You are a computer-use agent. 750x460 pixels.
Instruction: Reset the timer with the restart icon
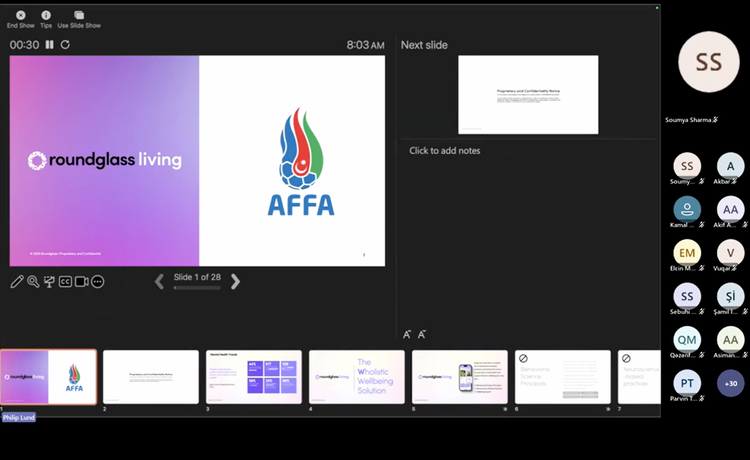pyautogui.click(x=65, y=44)
